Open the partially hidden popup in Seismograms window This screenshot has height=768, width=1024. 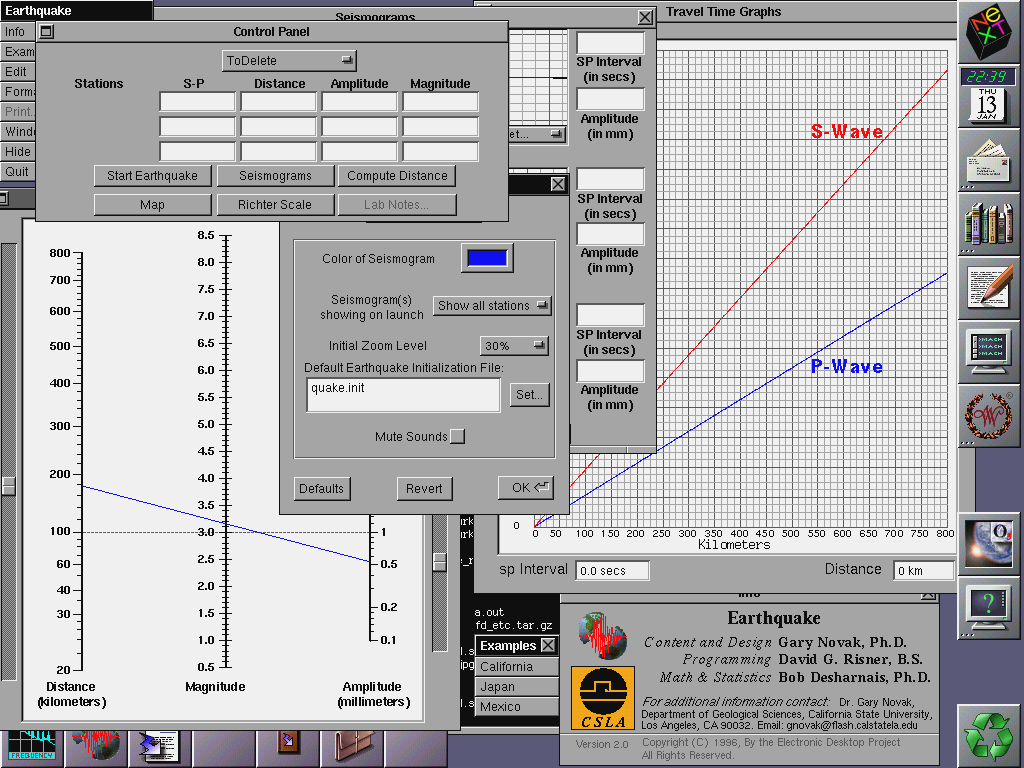[537, 134]
